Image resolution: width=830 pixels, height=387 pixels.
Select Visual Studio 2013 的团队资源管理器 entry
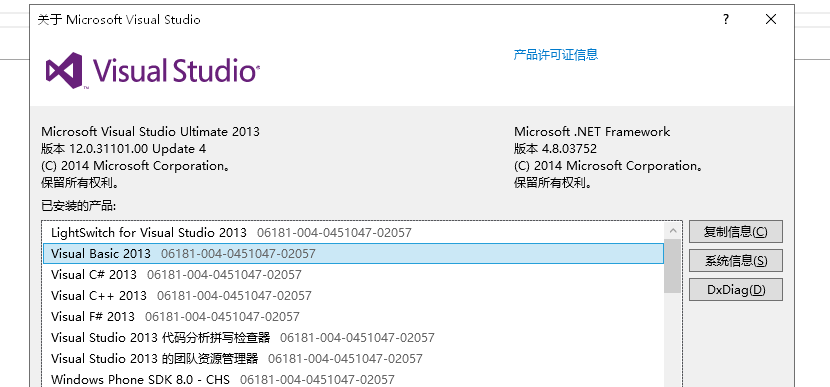[353, 358]
